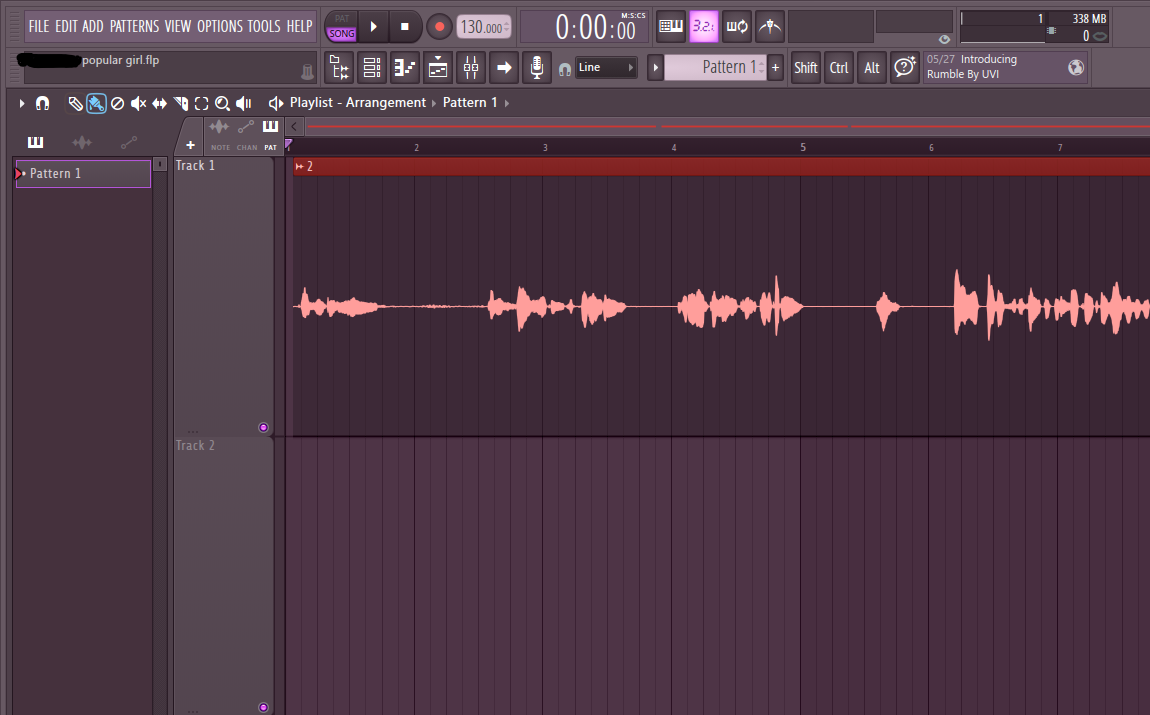The height and width of the screenshot is (715, 1150).
Task: Show patterns with the piano icon in picker
Action: [x=35, y=142]
